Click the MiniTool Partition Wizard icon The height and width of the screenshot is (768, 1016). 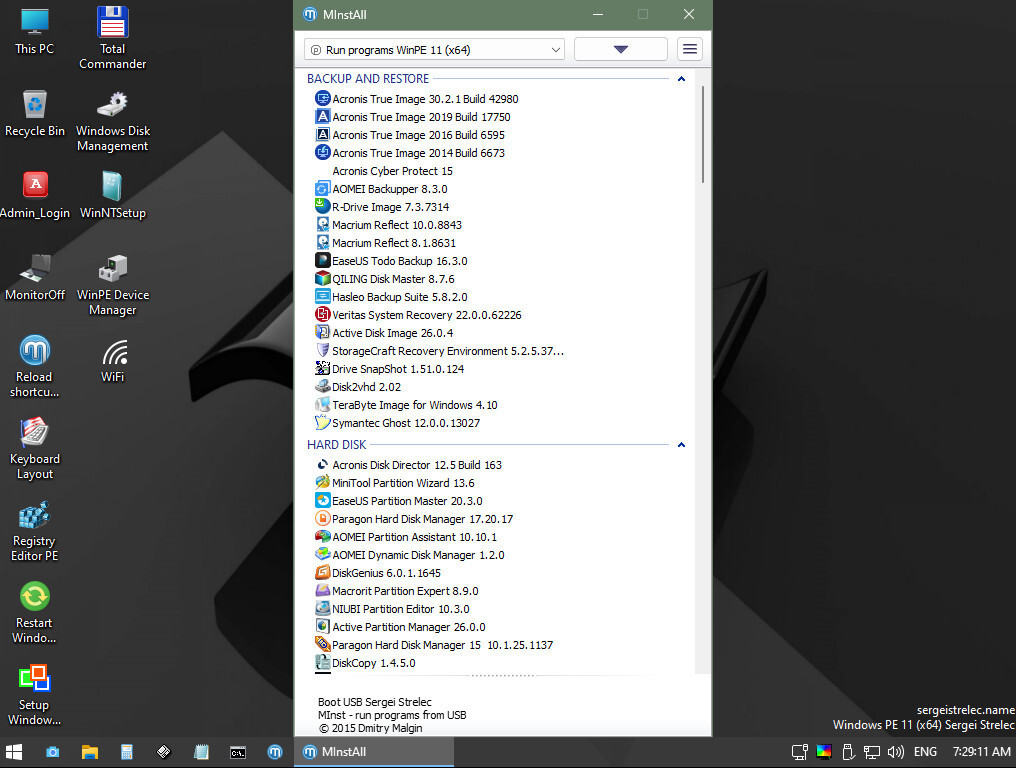click(322, 482)
